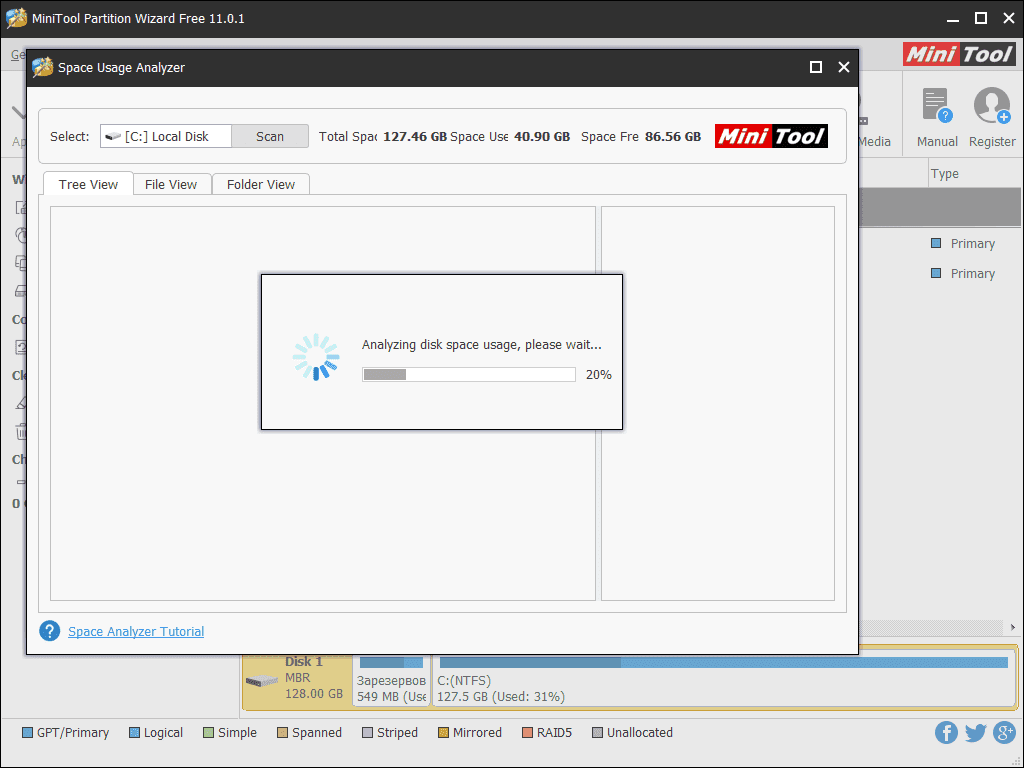Screen dimensions: 1024x768
Task: Open the Folder View tab
Action: click(x=261, y=184)
